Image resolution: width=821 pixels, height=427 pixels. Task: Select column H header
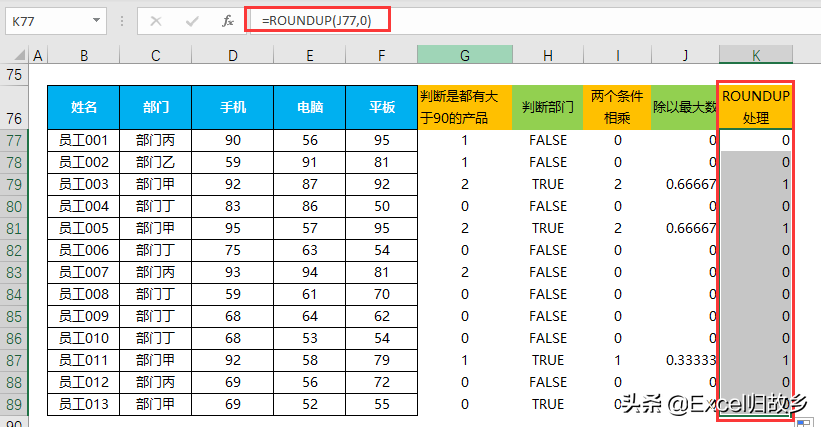[548, 55]
